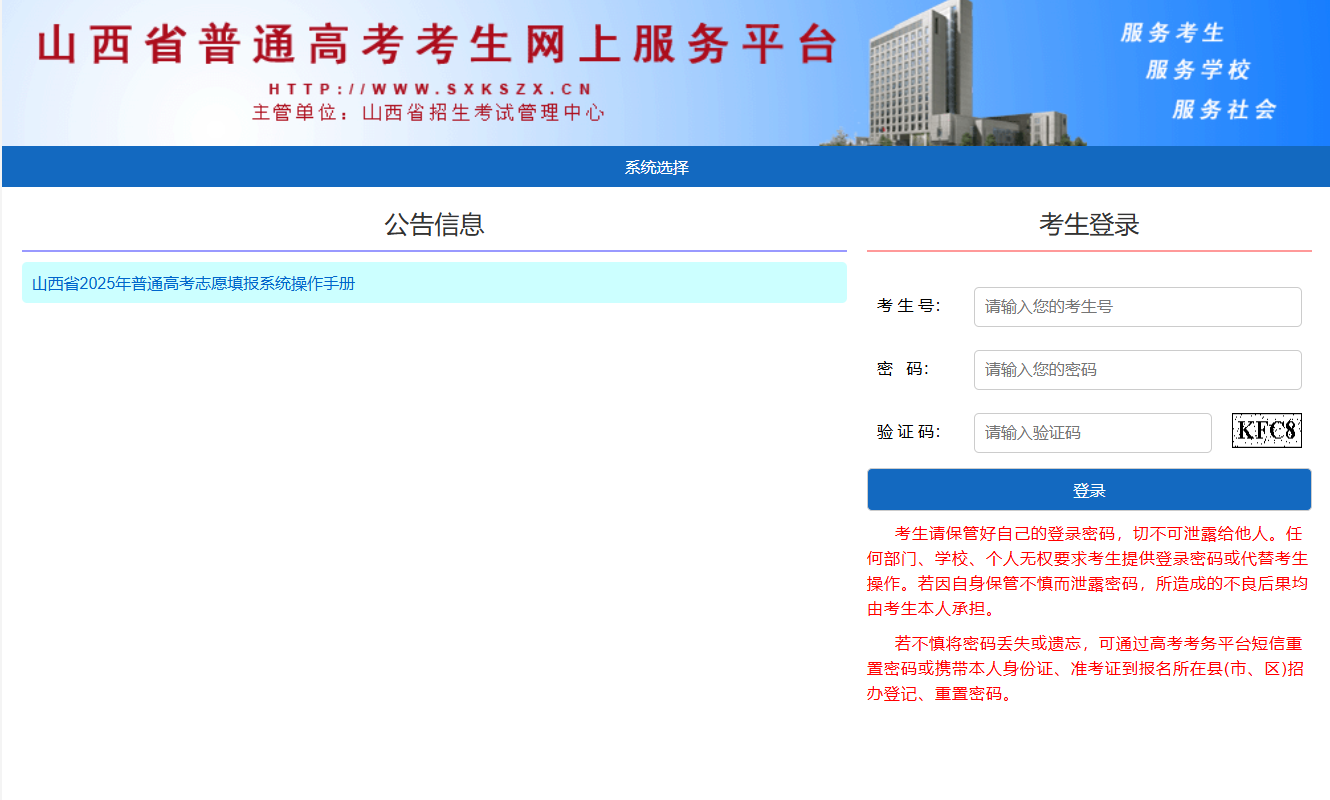Focus the 密码 input field

[x=1137, y=370]
